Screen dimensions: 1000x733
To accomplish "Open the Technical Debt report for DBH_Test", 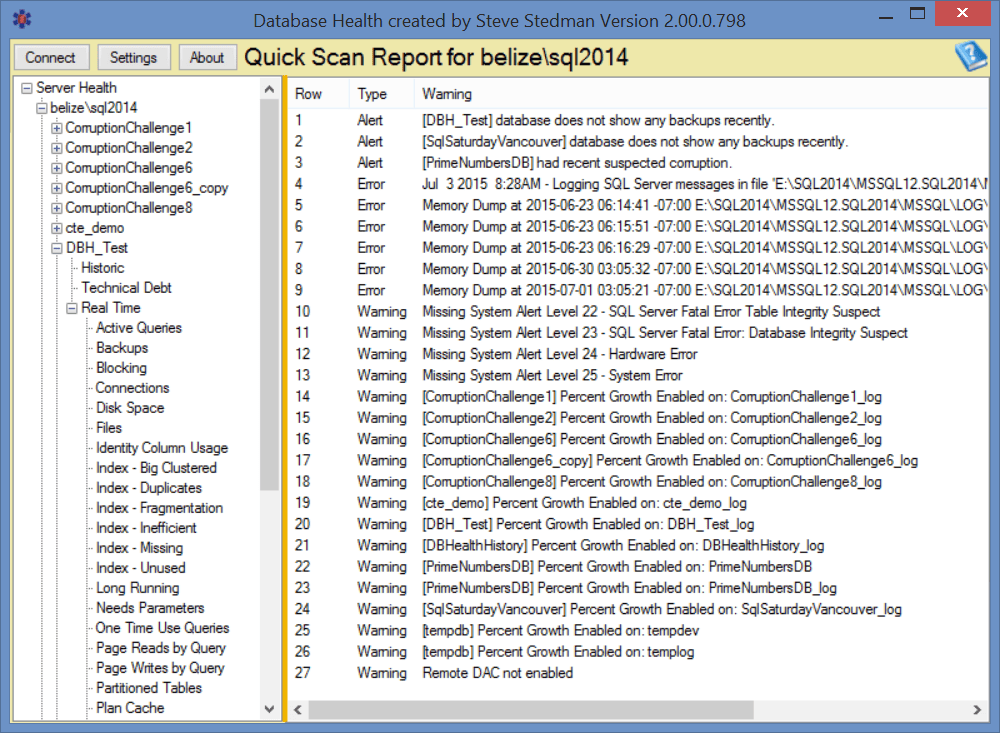I will point(126,287).
